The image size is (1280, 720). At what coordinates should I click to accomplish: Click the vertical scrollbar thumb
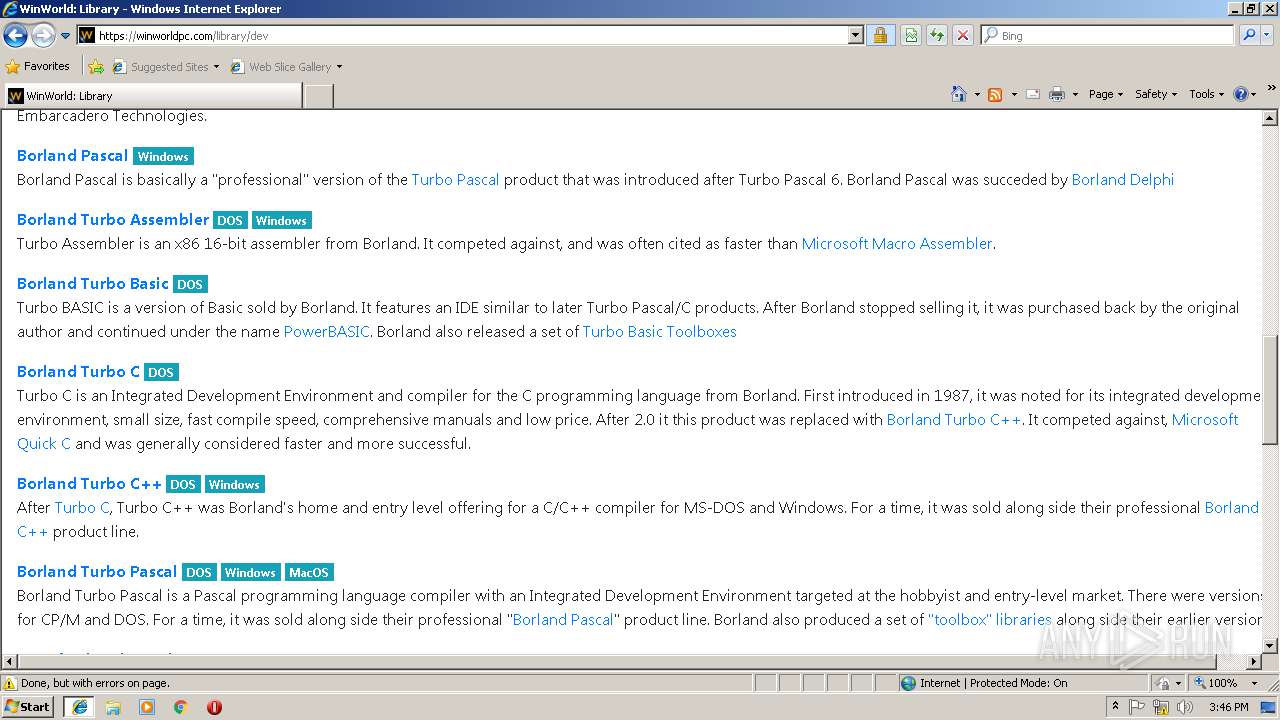(x=1270, y=390)
